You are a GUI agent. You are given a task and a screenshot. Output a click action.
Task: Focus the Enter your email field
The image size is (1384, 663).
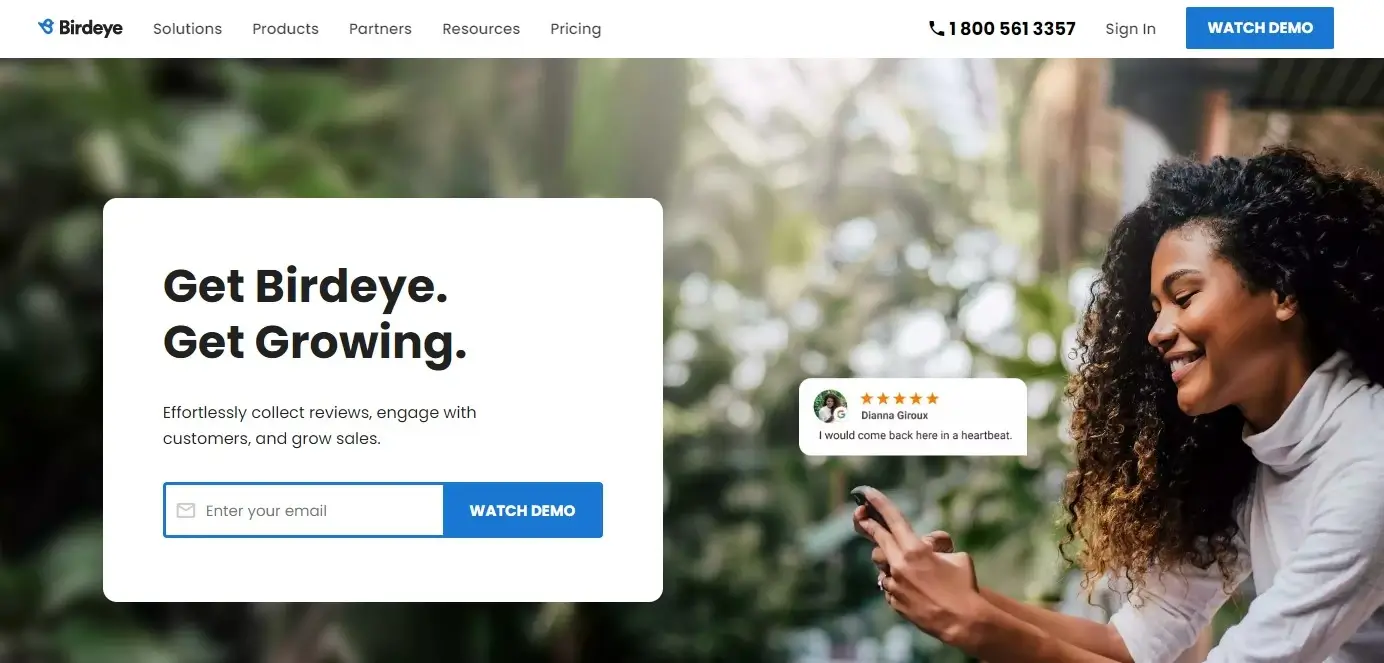pos(304,510)
